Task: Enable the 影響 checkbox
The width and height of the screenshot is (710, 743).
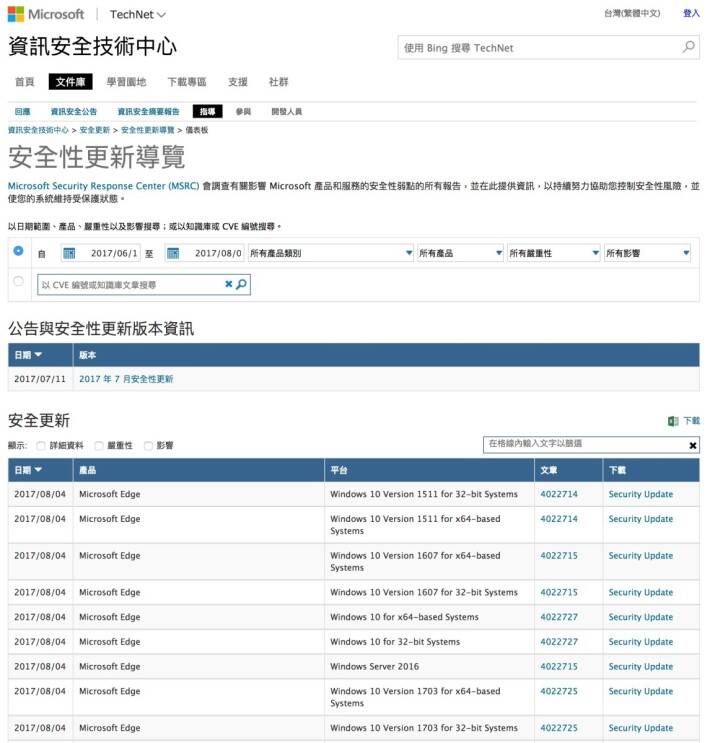Action: (x=148, y=445)
